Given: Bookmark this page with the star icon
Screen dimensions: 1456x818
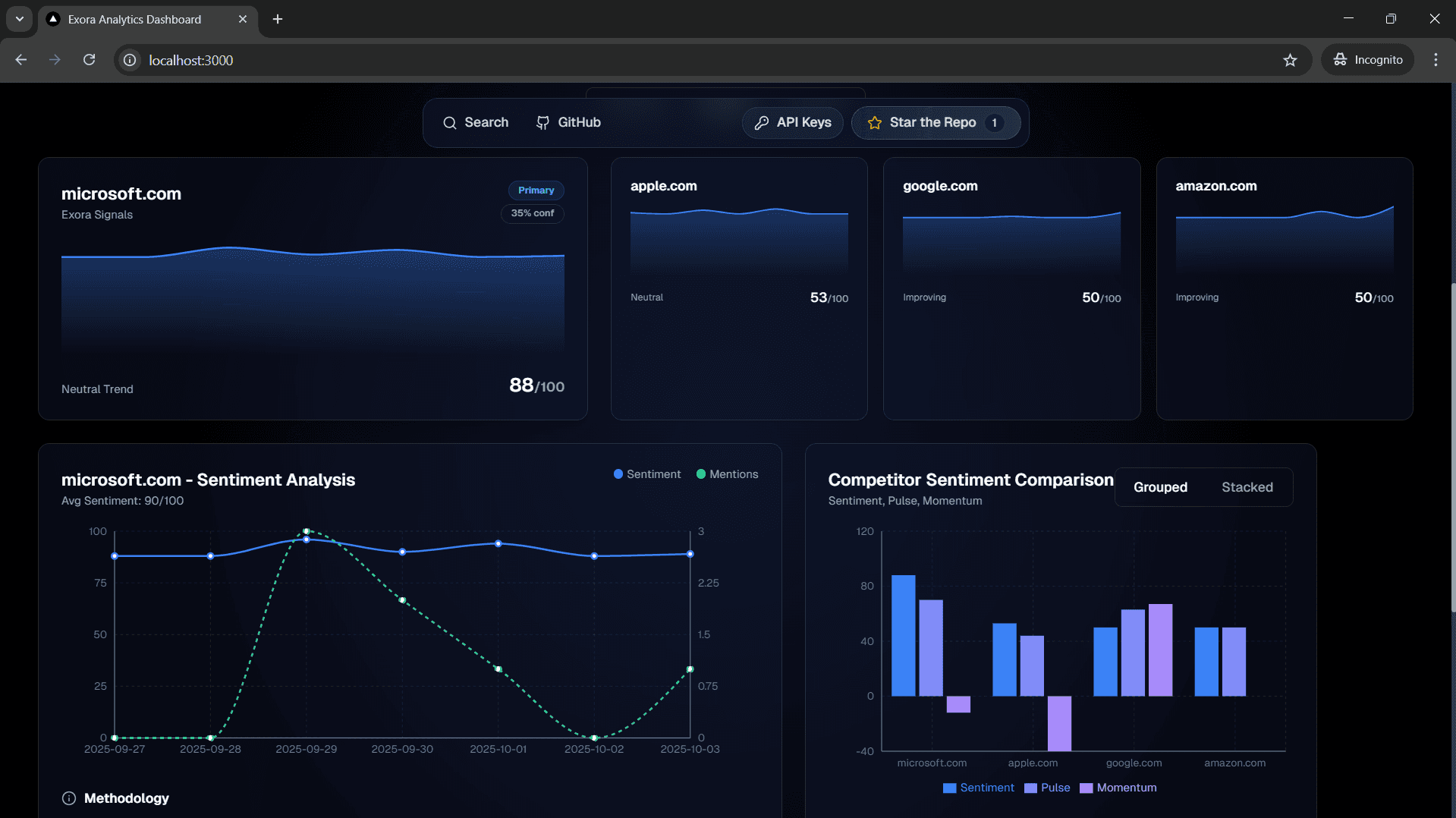Looking at the screenshot, I should click(1290, 60).
